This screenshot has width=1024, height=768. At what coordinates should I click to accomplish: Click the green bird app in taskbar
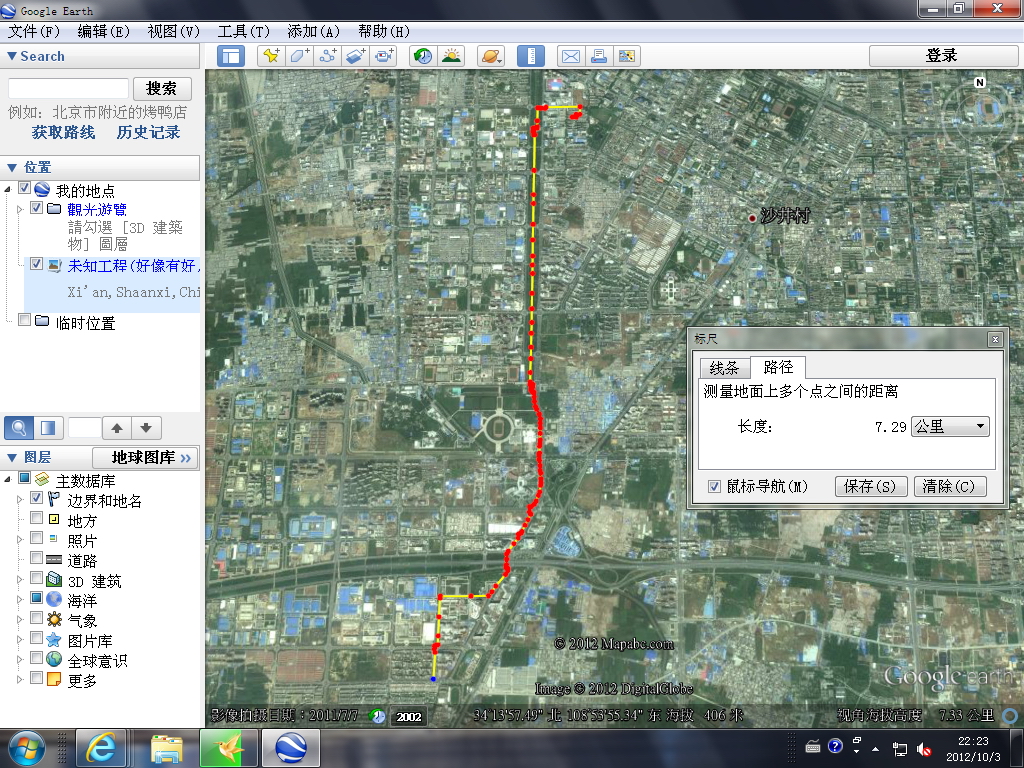[x=228, y=748]
